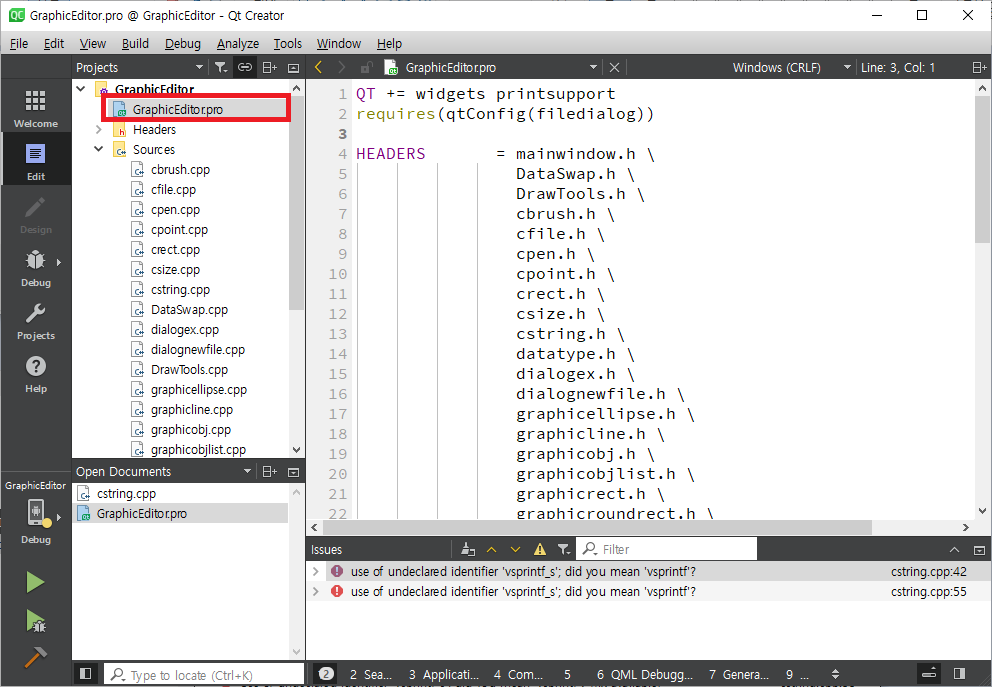Go back in editor navigation history
992x687 pixels.
318,67
